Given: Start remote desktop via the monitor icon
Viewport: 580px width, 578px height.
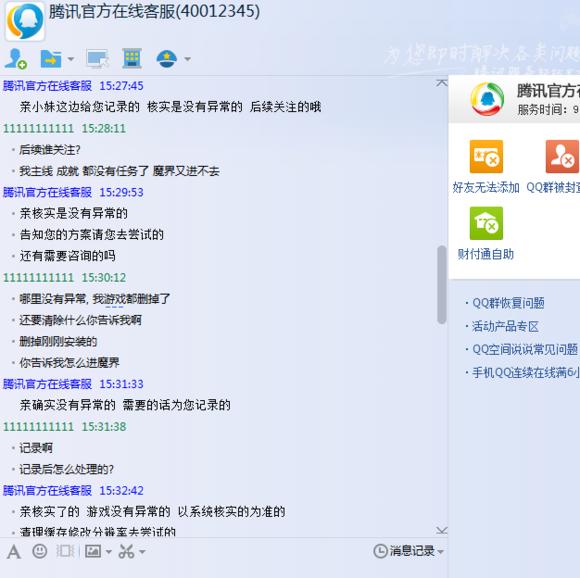Looking at the screenshot, I should (97, 58).
